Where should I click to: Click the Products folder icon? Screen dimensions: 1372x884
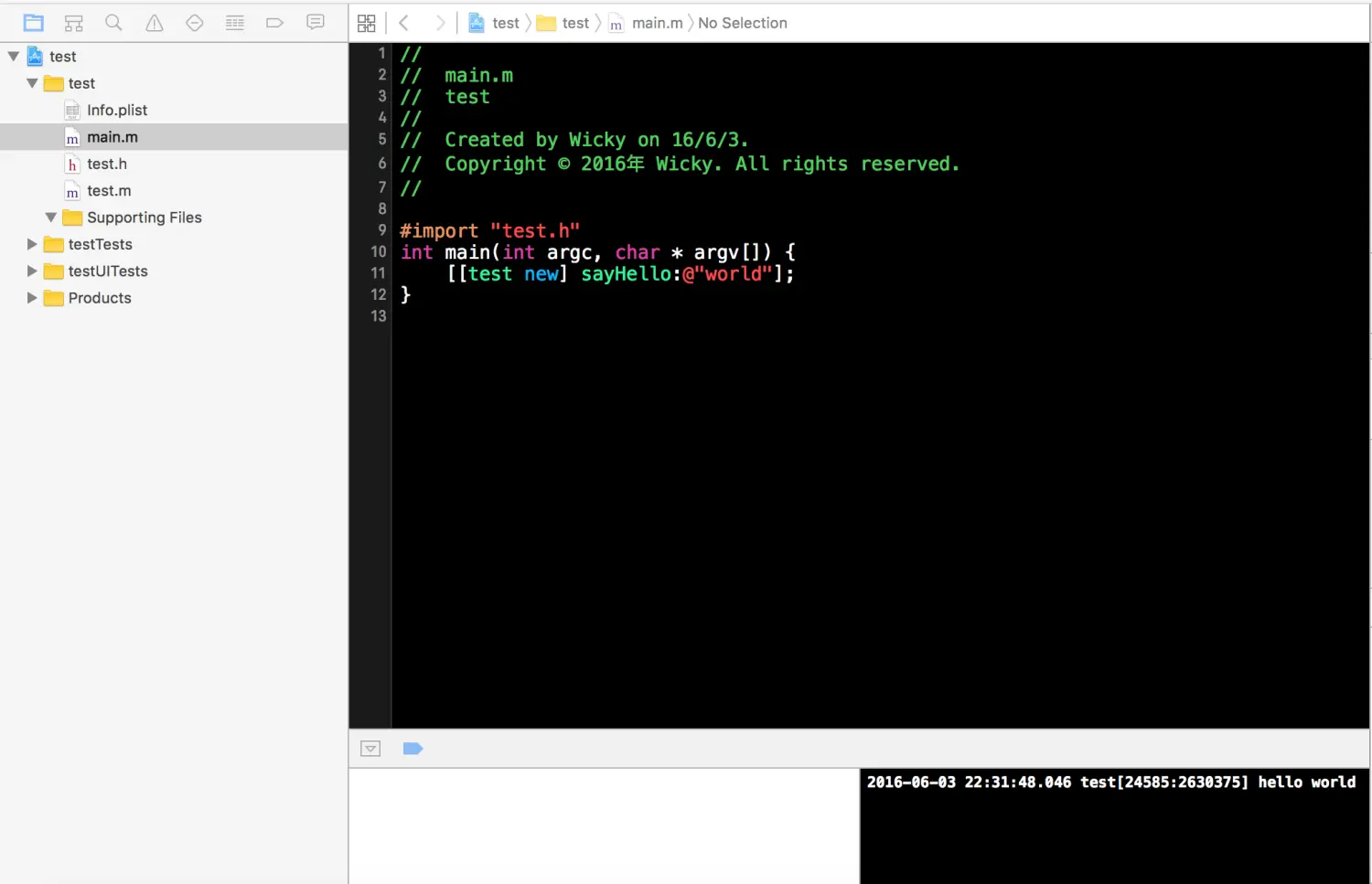pos(54,298)
